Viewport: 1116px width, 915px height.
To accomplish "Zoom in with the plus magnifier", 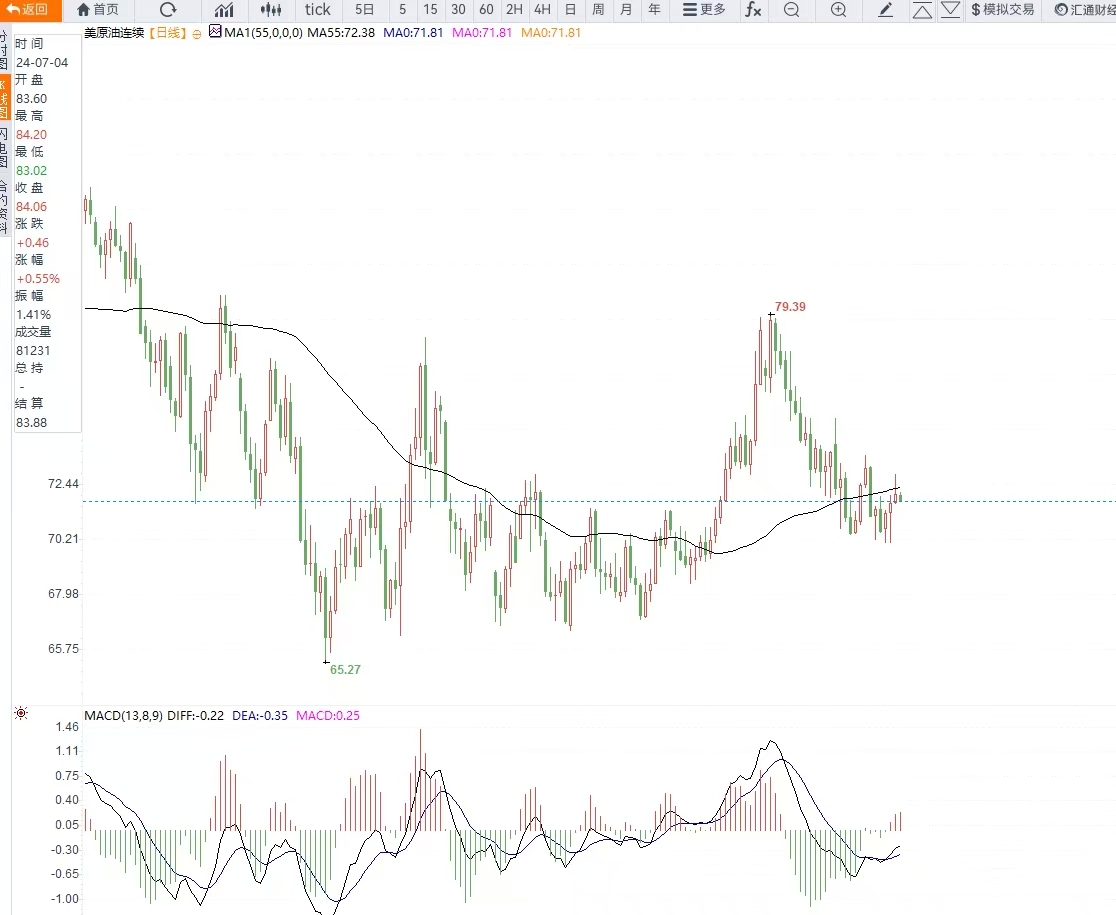I will pyautogui.click(x=839, y=10).
